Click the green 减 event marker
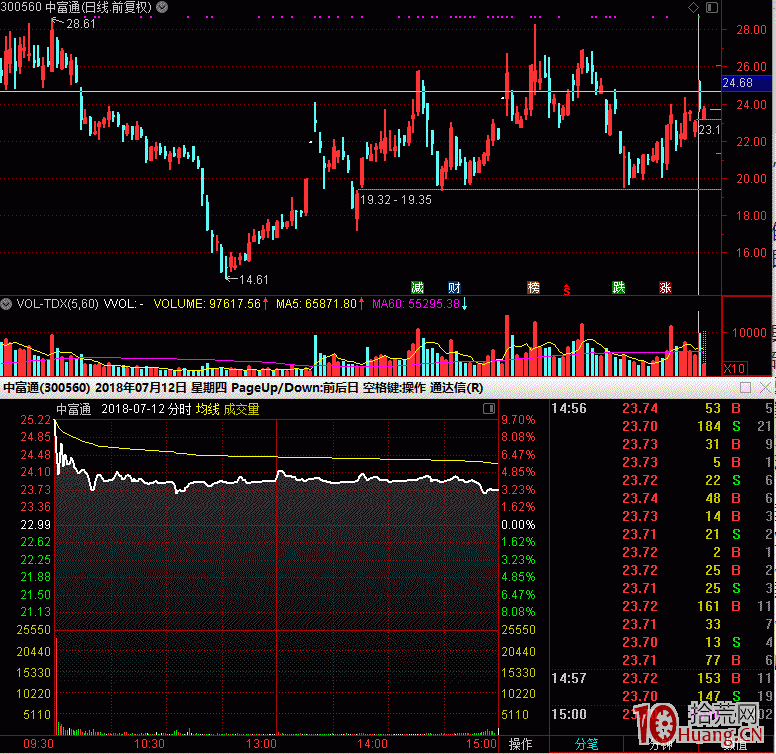Screen dimensions: 776x754 417,287
